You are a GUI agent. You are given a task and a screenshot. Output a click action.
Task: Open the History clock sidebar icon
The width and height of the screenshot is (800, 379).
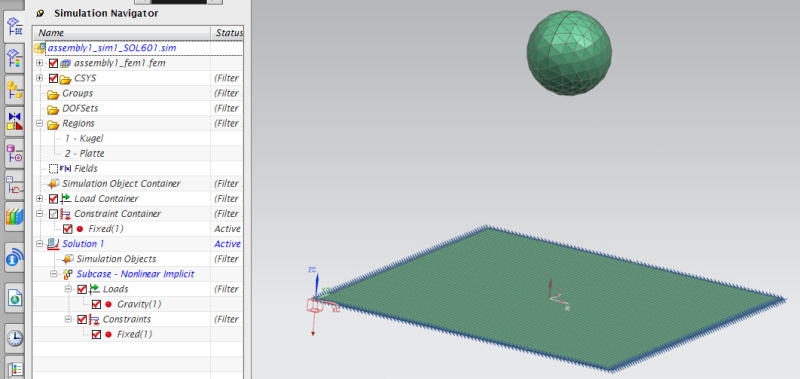pyautogui.click(x=14, y=338)
